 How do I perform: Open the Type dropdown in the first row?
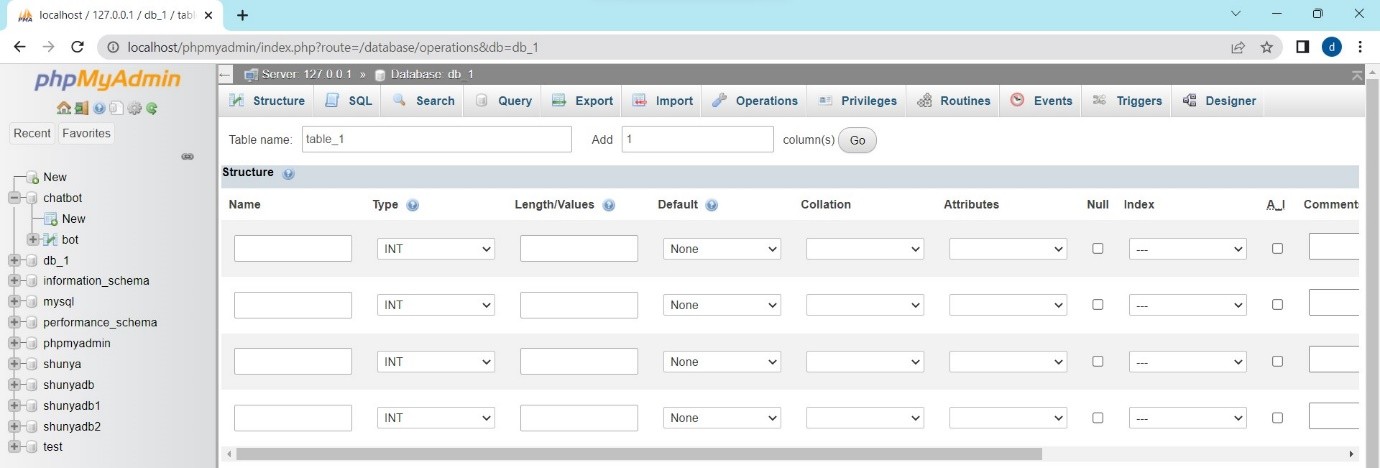[436, 249]
